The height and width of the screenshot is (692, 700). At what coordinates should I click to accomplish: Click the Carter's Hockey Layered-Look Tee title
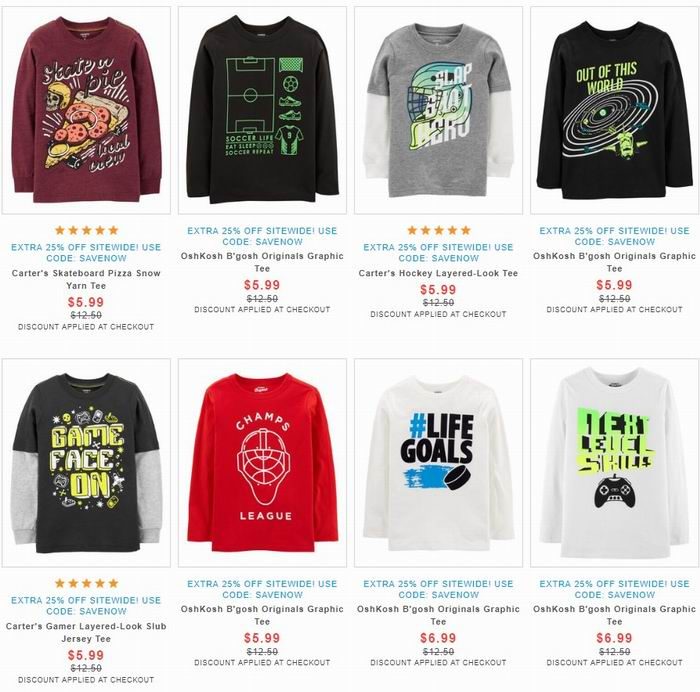[438, 273]
